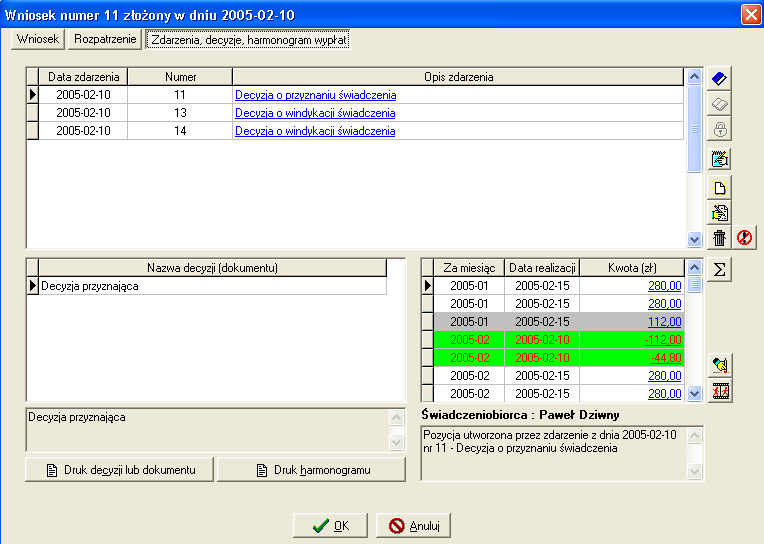Click the hand with pen icon beside payments
This screenshot has width=764, height=544.
click(x=720, y=365)
